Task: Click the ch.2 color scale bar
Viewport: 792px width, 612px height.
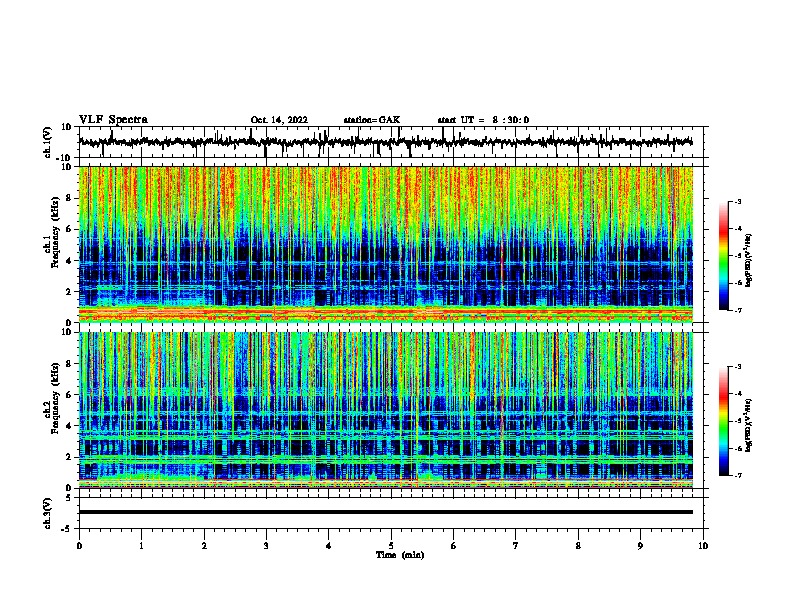Action: tap(723, 421)
